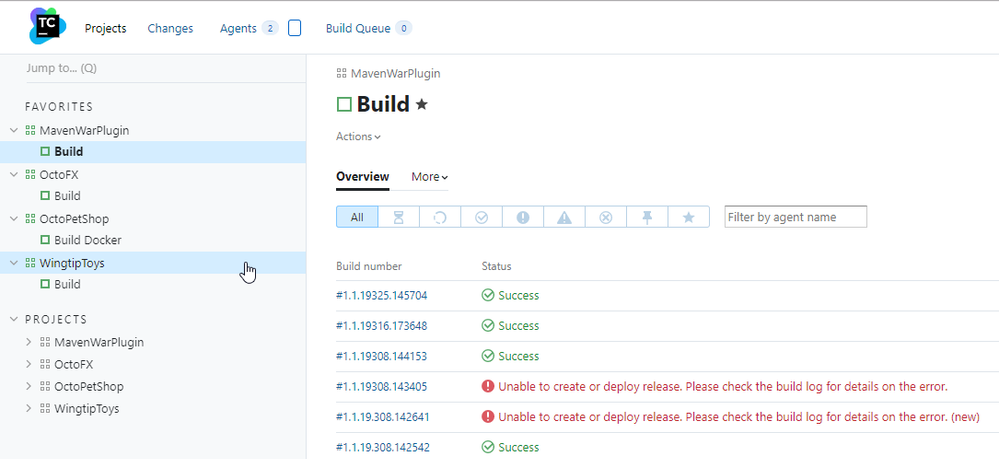The width and height of the screenshot is (999, 459).
Task: Open Changes in top navigation
Action: click(170, 28)
